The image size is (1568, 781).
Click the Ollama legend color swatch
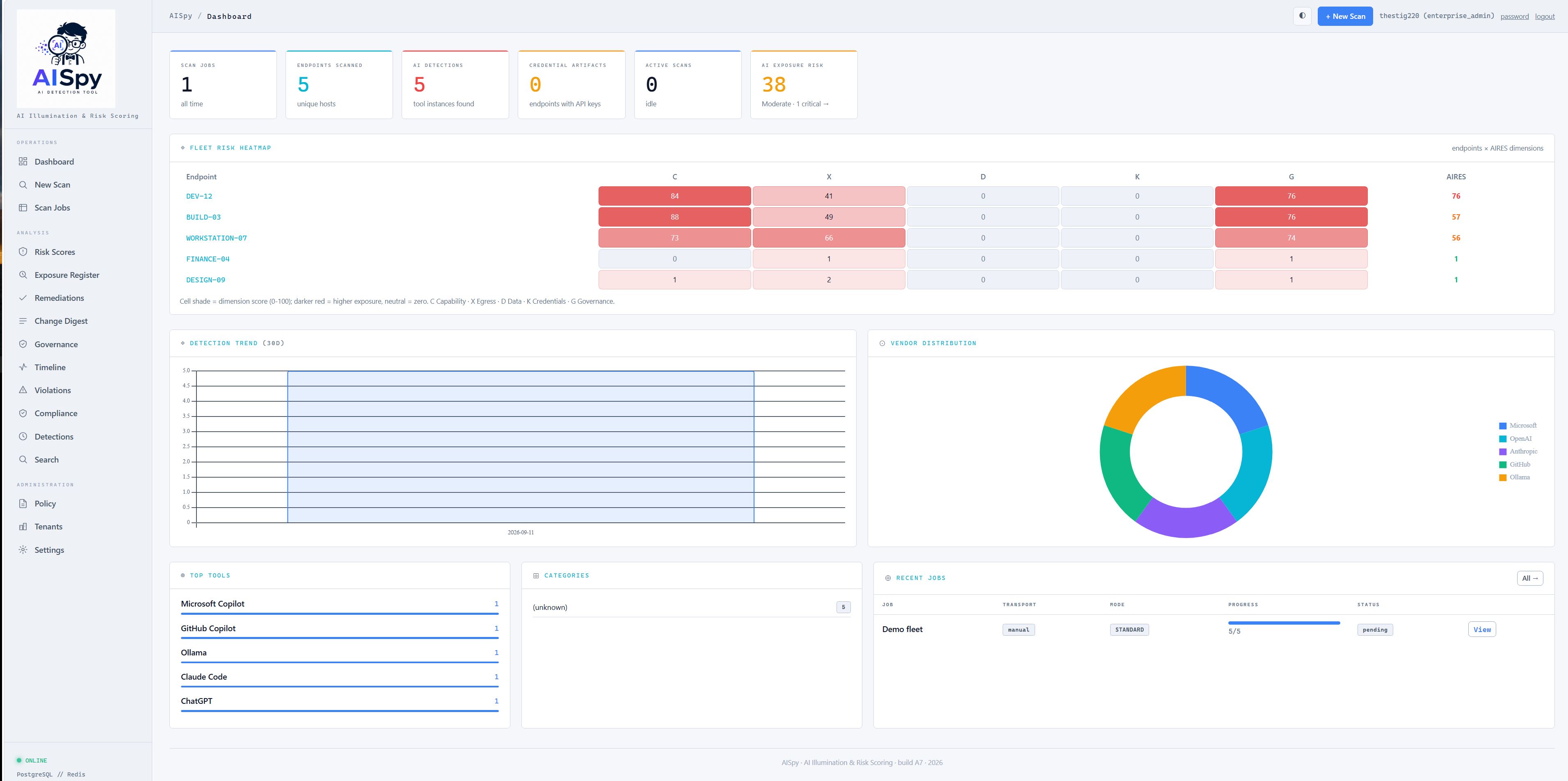point(1502,477)
